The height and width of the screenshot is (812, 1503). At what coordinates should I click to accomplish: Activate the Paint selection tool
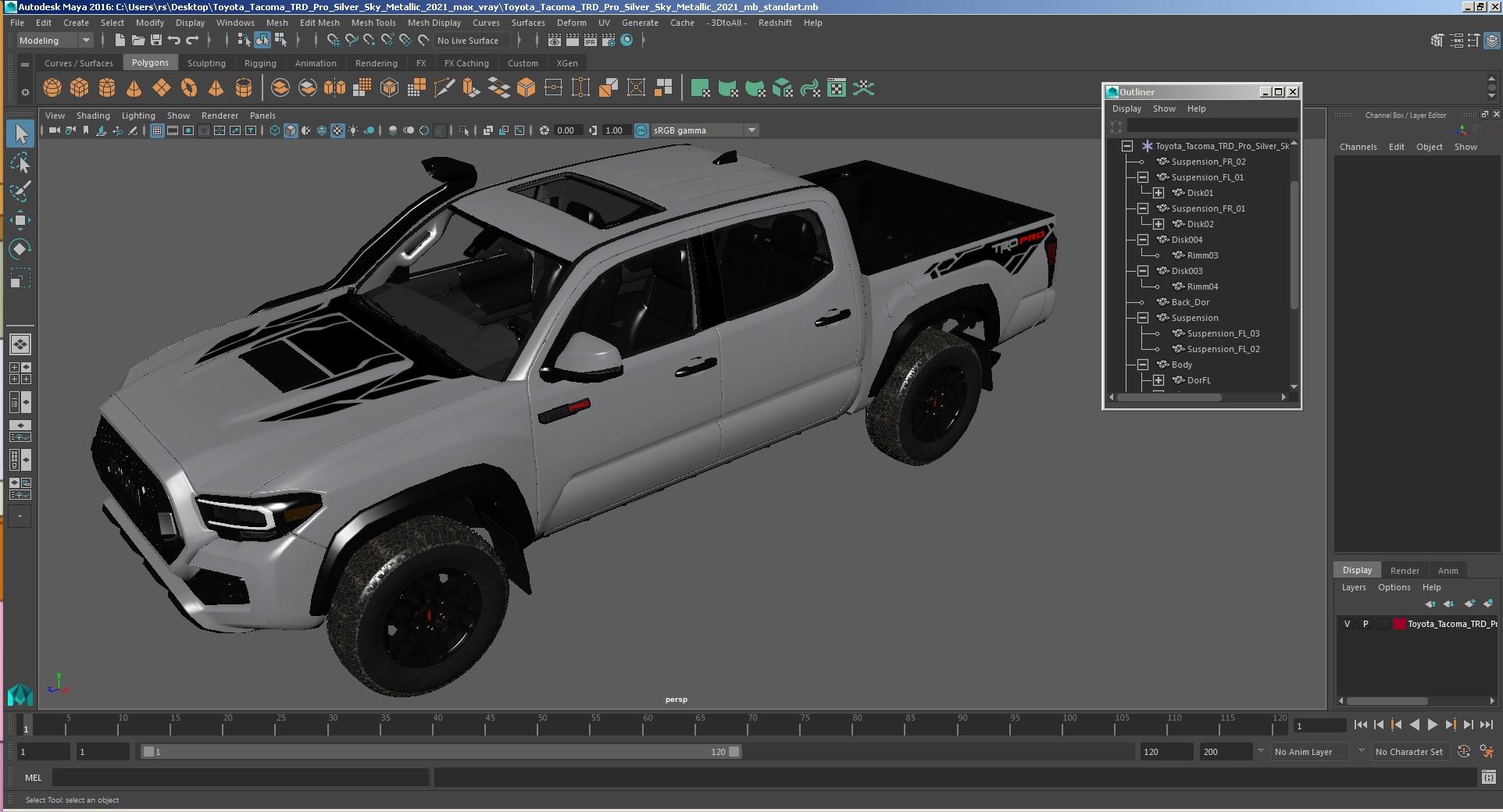20,191
